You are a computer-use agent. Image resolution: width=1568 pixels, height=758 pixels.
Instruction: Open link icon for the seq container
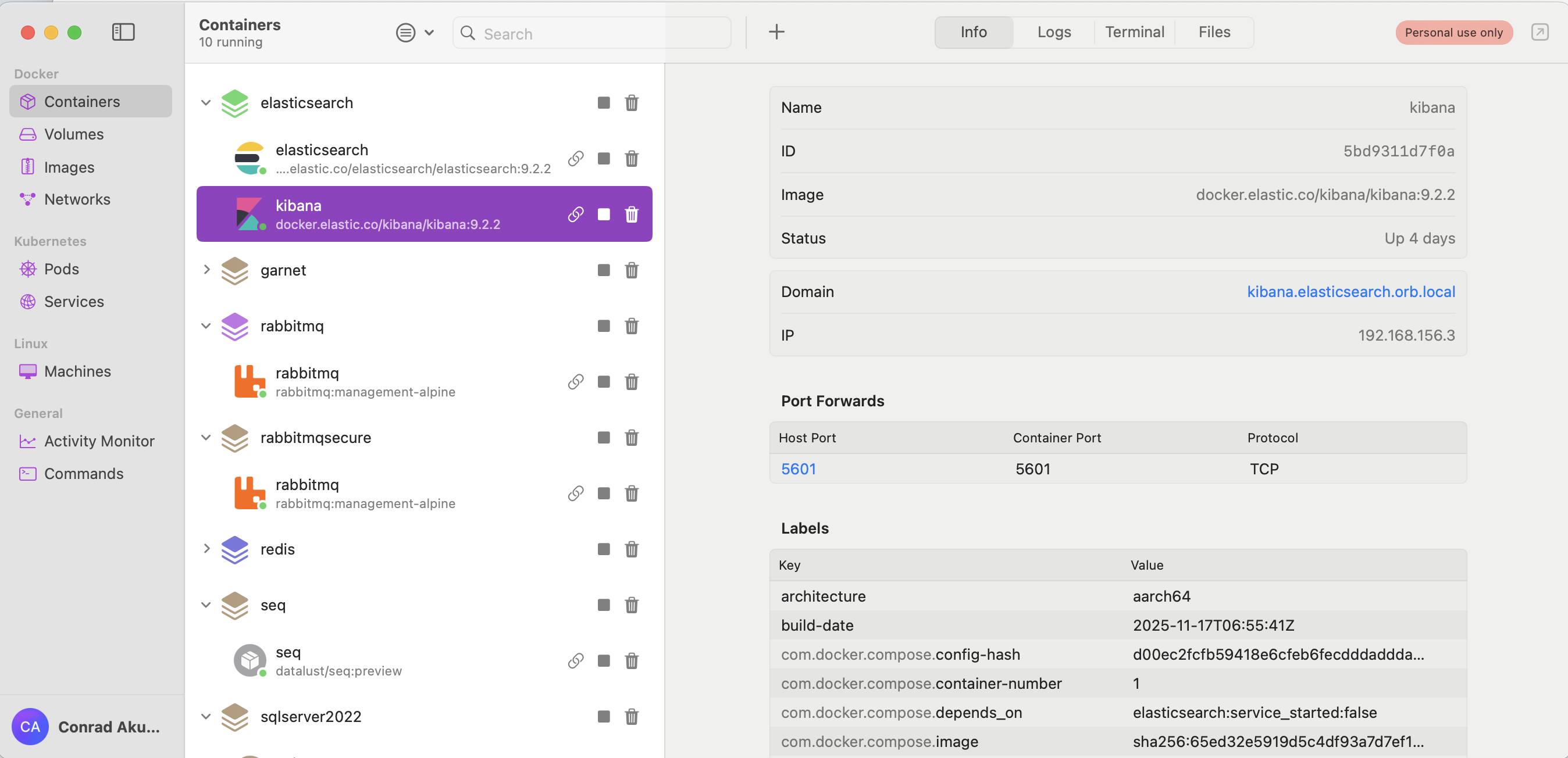575,661
